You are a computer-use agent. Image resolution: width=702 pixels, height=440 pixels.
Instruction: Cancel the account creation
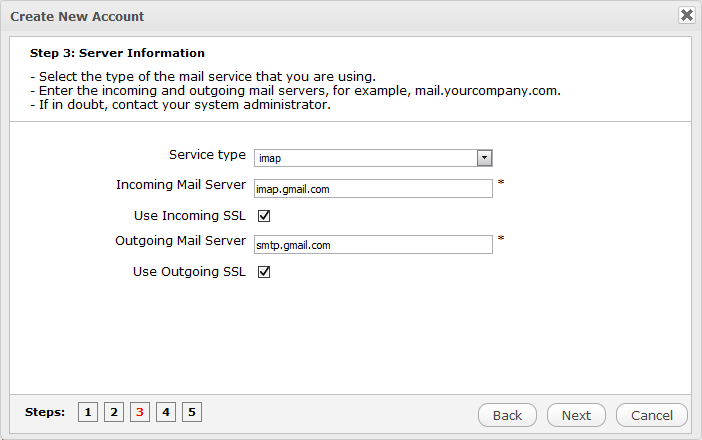point(652,415)
